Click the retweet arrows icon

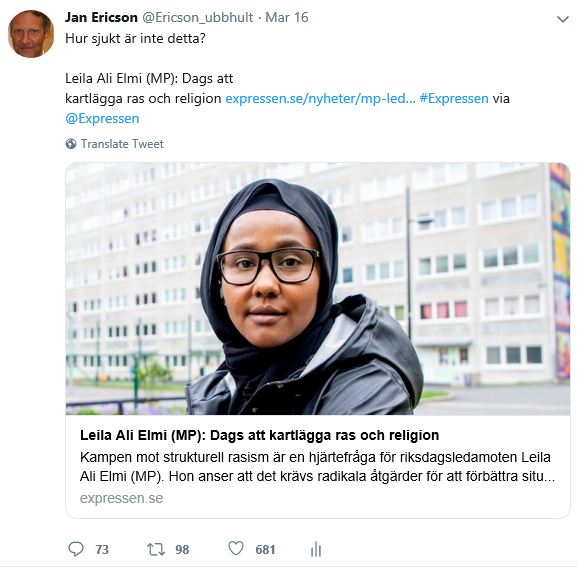pos(156,549)
